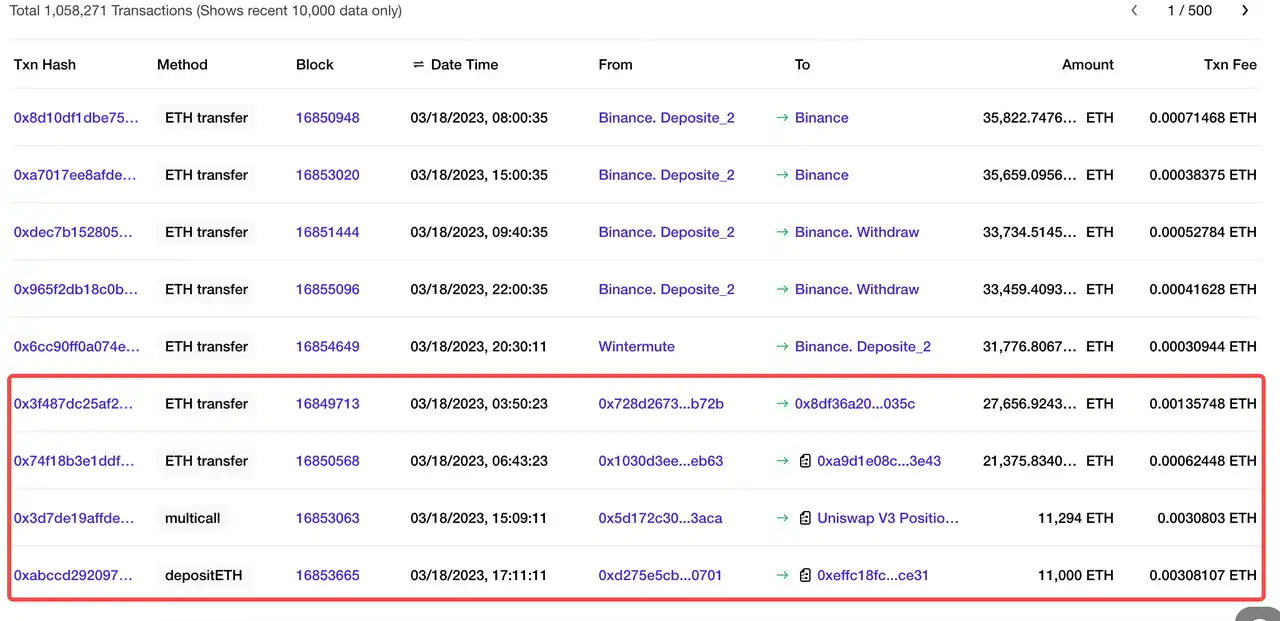Open the Uniswap V3 Positio... recipient
The height and width of the screenshot is (621, 1280).
tap(888, 518)
